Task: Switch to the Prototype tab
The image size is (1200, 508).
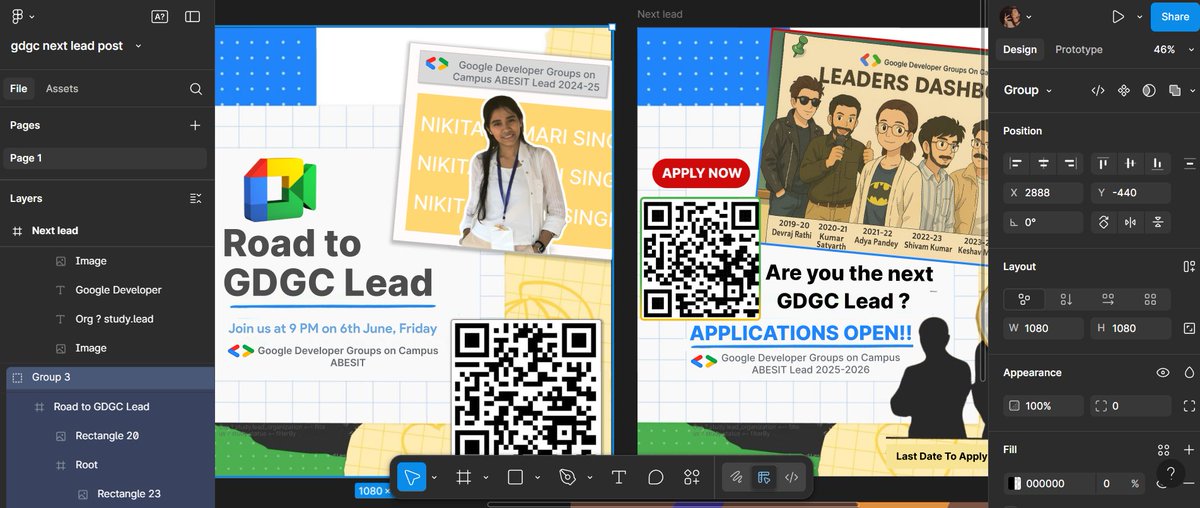Action: coord(1079,49)
